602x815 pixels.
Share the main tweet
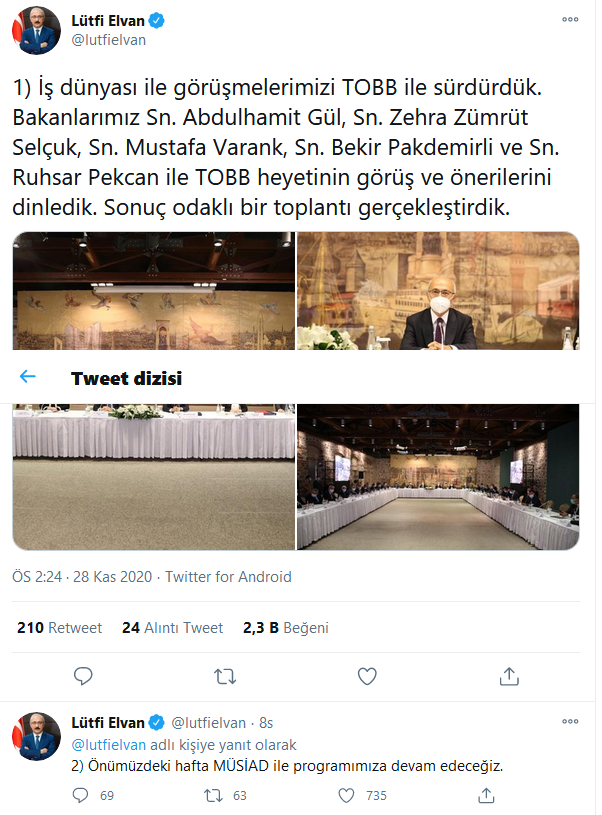tap(509, 676)
